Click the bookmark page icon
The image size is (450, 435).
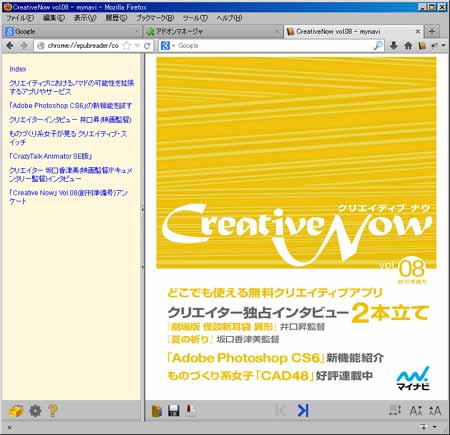(x=191, y=410)
